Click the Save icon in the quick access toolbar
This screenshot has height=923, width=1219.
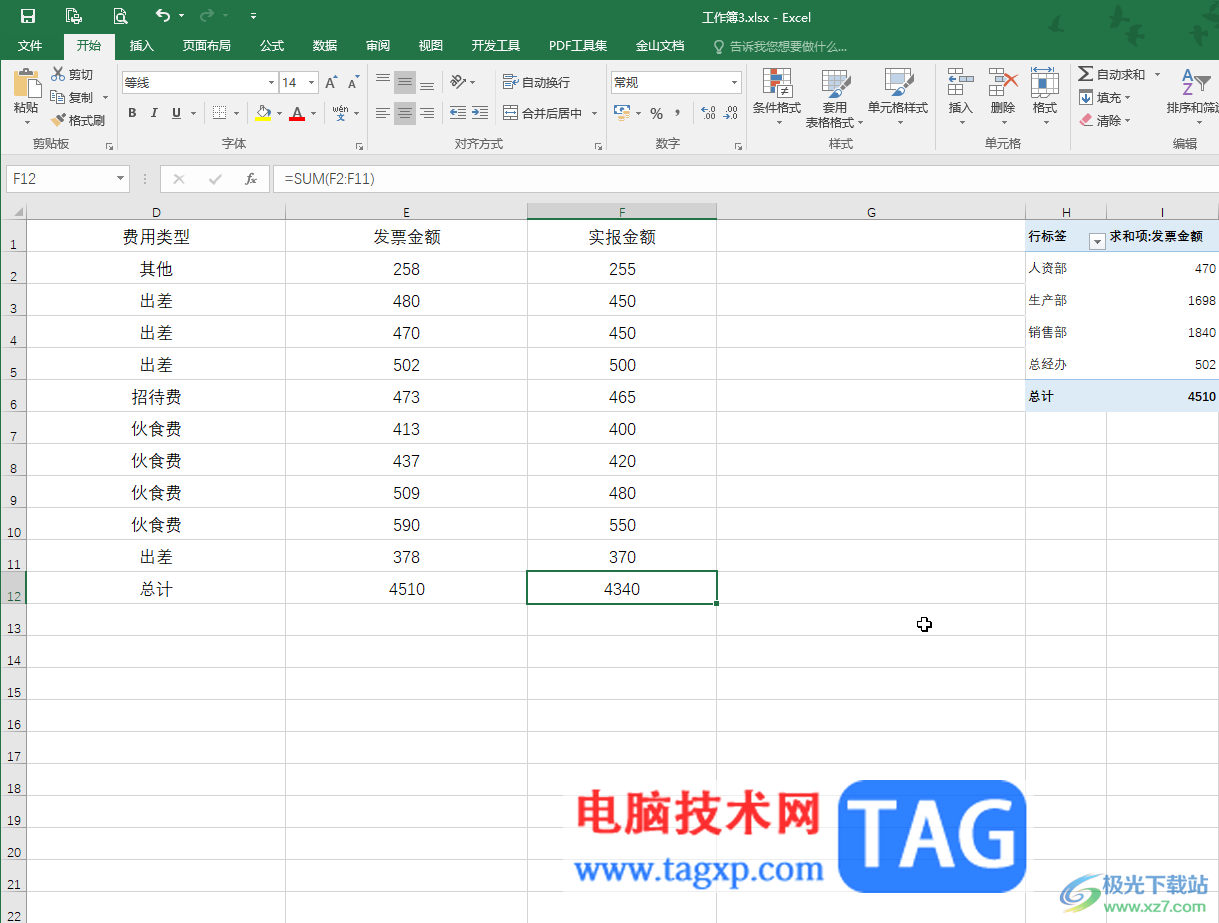click(28, 16)
